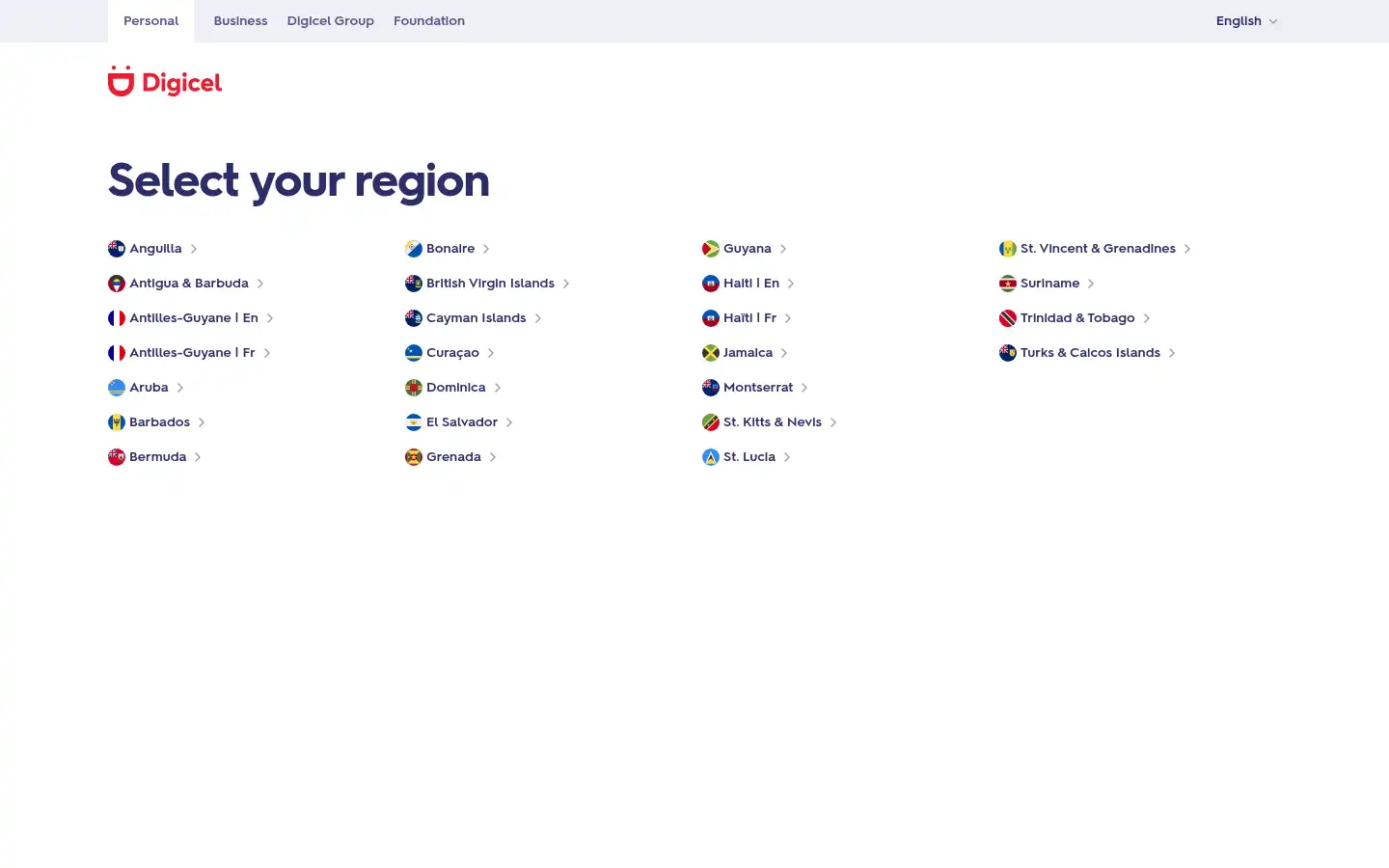Click the British Virgin Islands flag icon

(x=414, y=284)
